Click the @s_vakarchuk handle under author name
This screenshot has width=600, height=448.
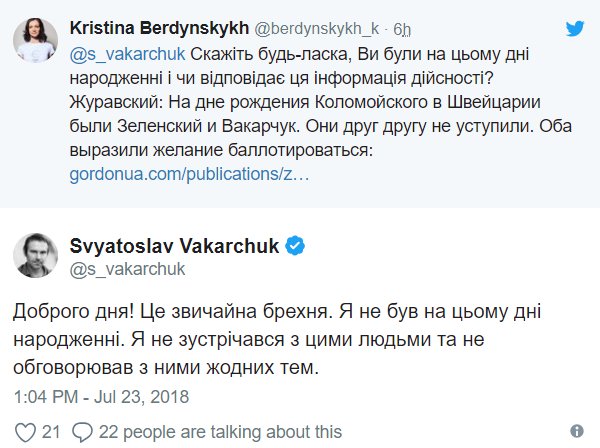coord(127,269)
